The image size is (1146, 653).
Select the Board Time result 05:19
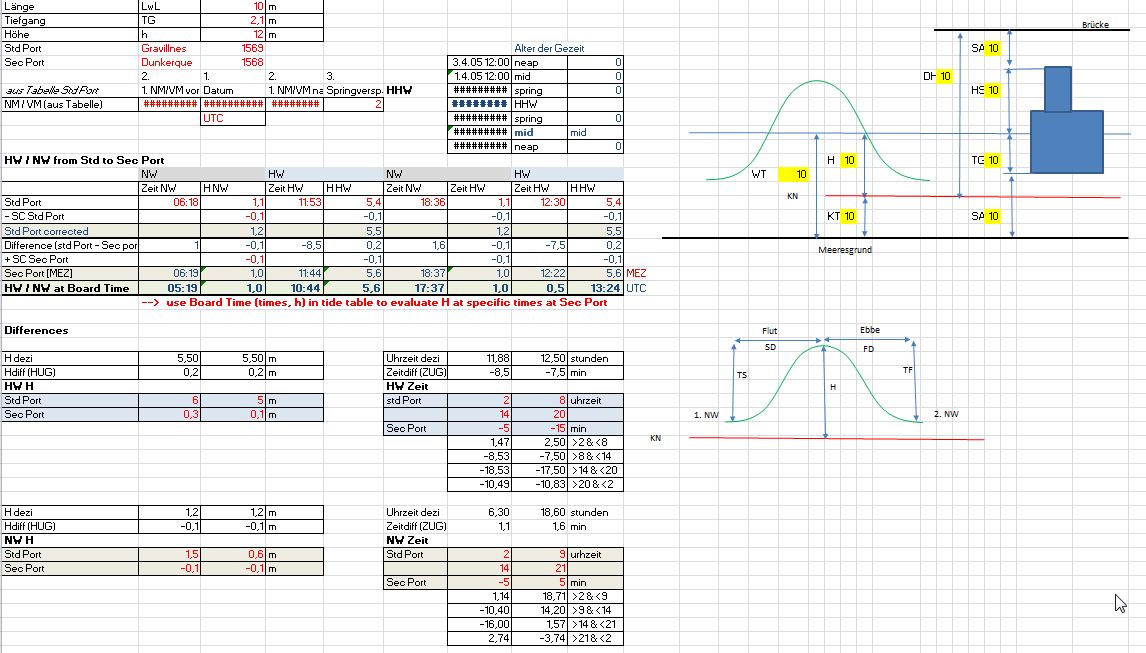170,288
